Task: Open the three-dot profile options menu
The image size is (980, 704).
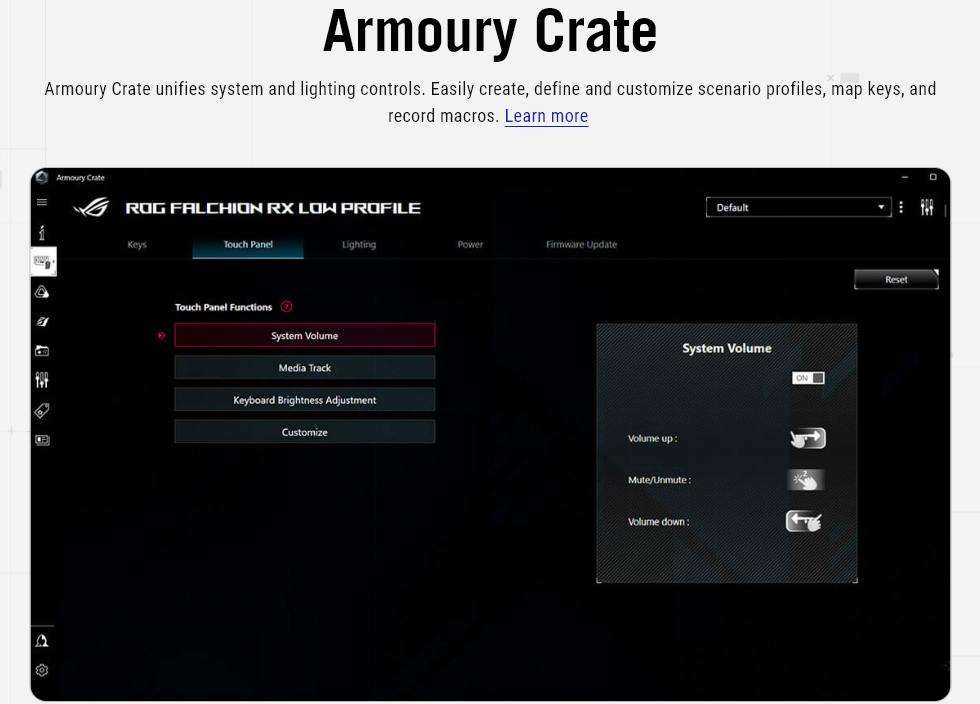Action: click(901, 207)
